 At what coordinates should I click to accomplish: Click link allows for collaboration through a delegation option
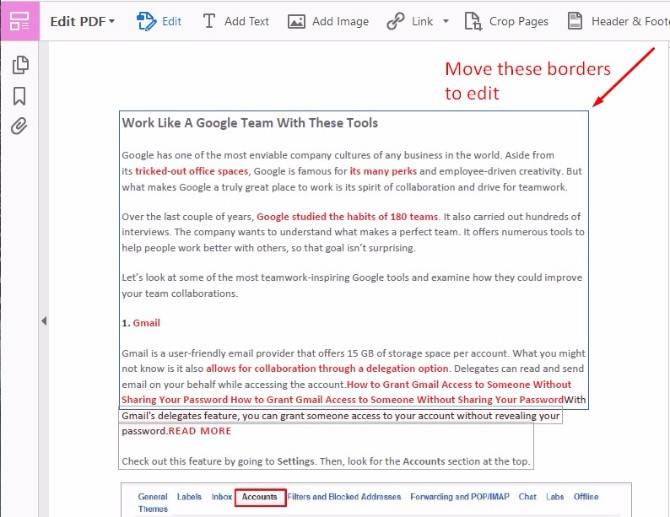[327, 369]
